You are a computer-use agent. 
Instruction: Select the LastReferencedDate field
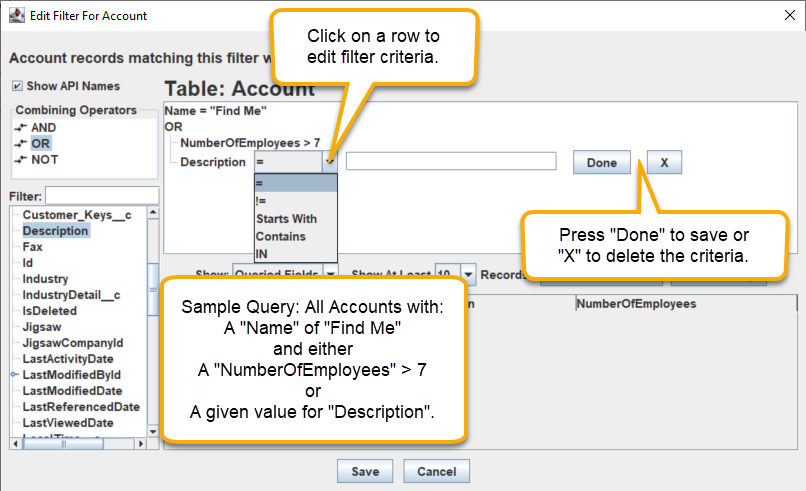pyautogui.click(x=81, y=407)
